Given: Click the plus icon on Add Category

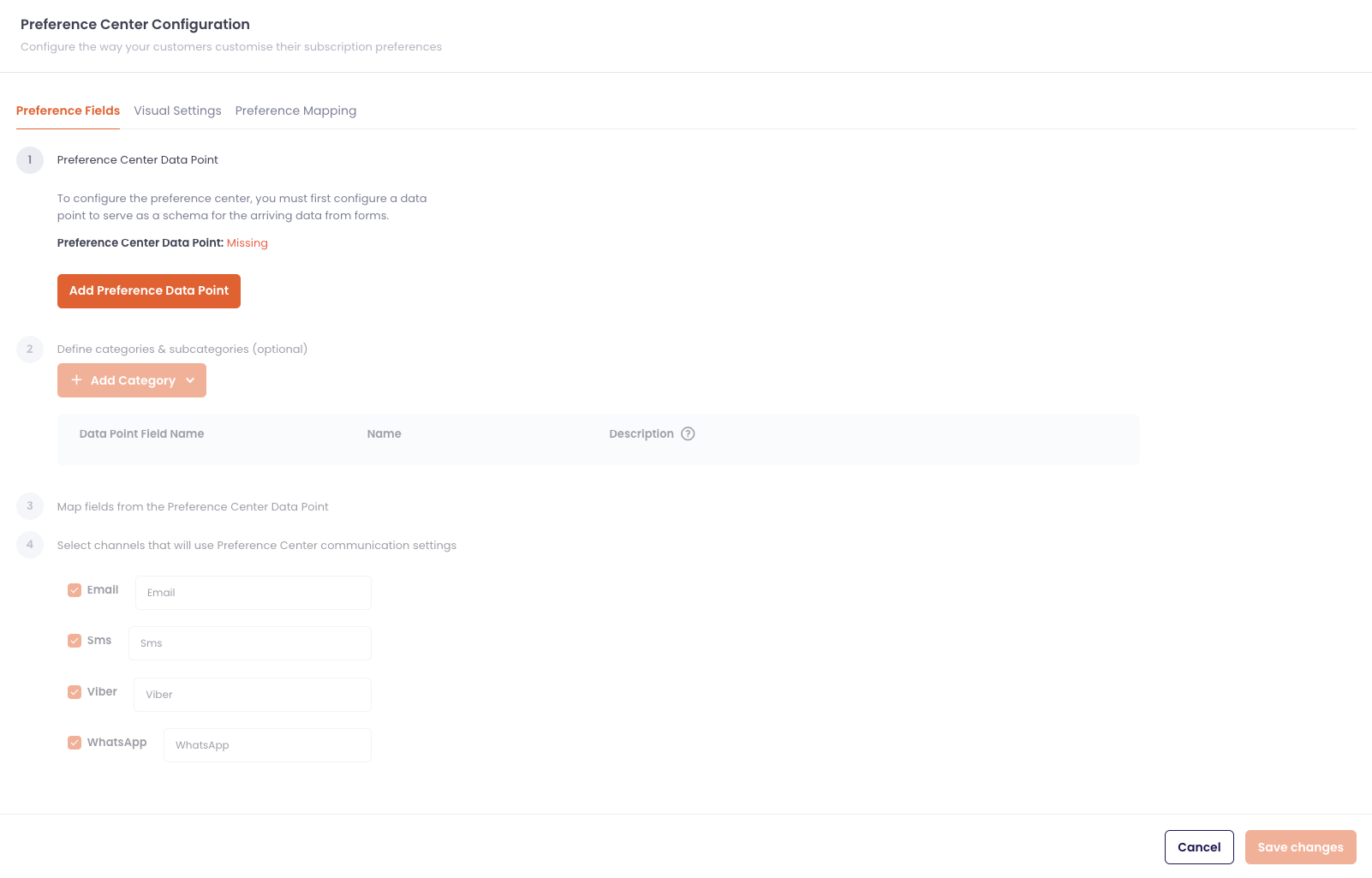Looking at the screenshot, I should (76, 379).
